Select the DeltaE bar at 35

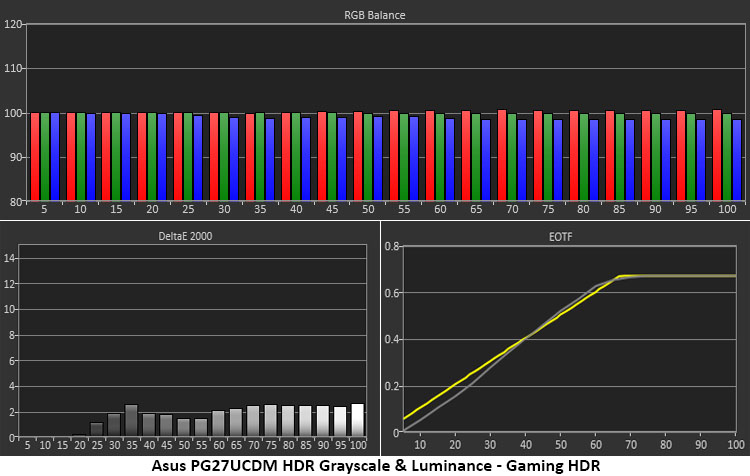132,421
